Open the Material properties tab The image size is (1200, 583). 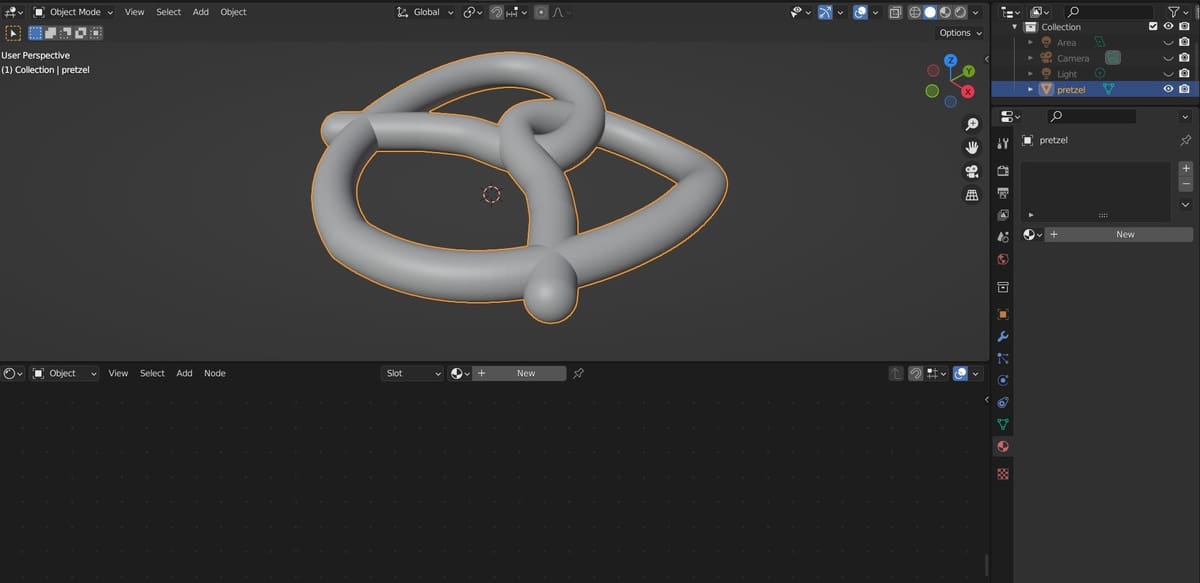pyautogui.click(x=1003, y=446)
